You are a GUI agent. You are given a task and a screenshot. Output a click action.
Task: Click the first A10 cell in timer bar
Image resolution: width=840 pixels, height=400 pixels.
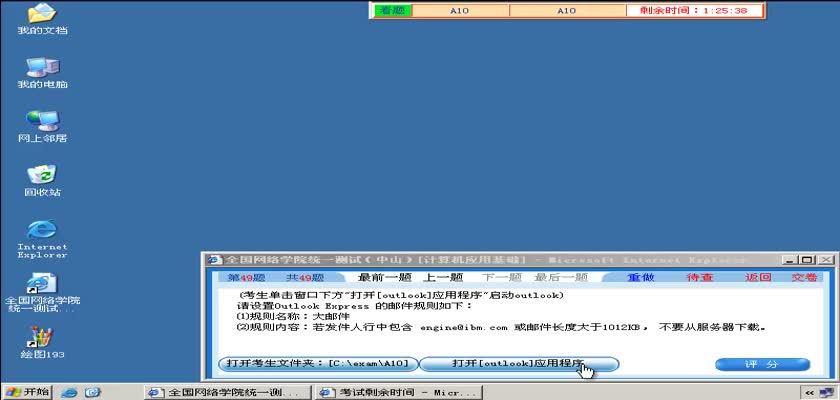pyautogui.click(x=460, y=11)
